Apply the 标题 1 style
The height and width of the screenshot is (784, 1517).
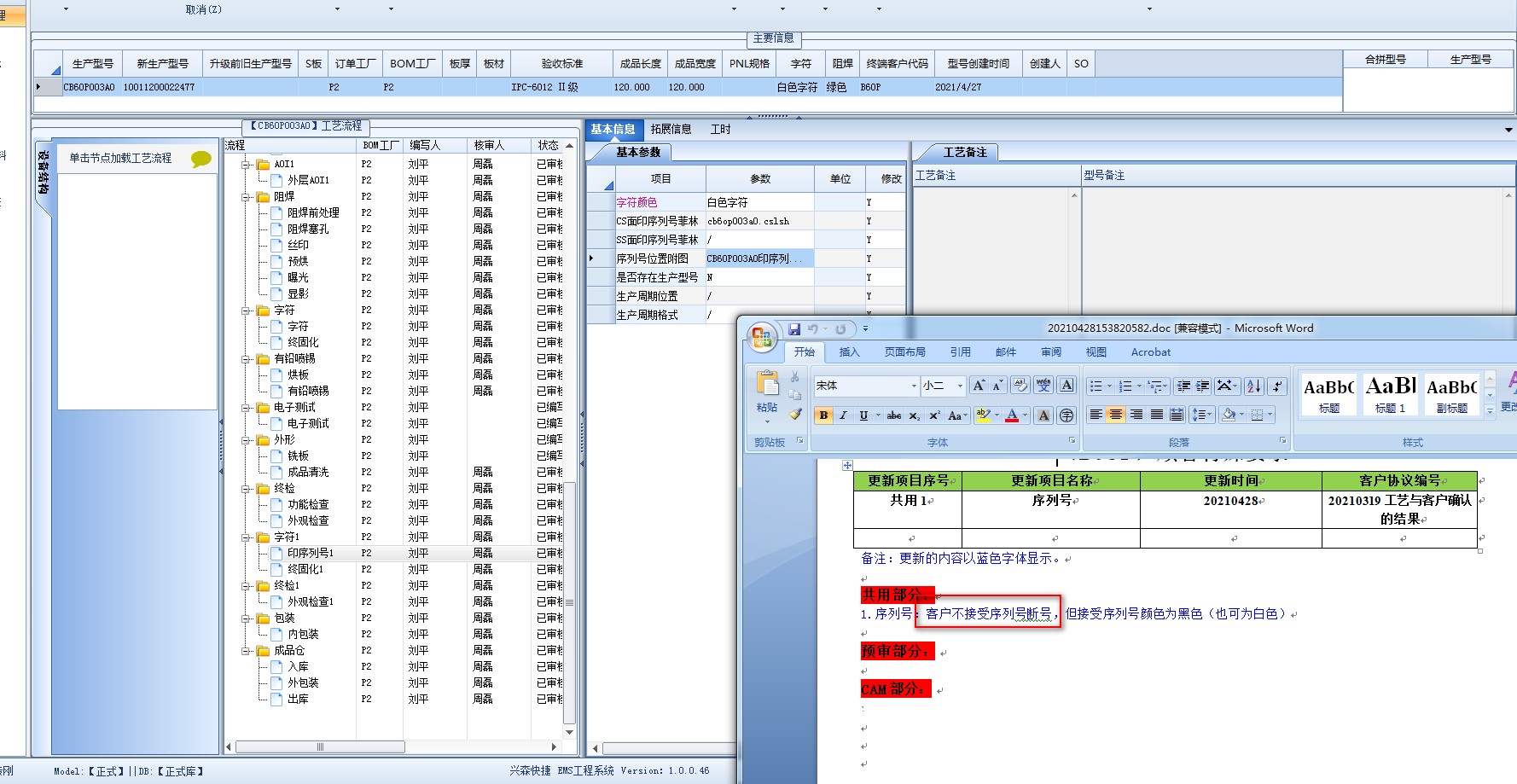tap(1390, 396)
